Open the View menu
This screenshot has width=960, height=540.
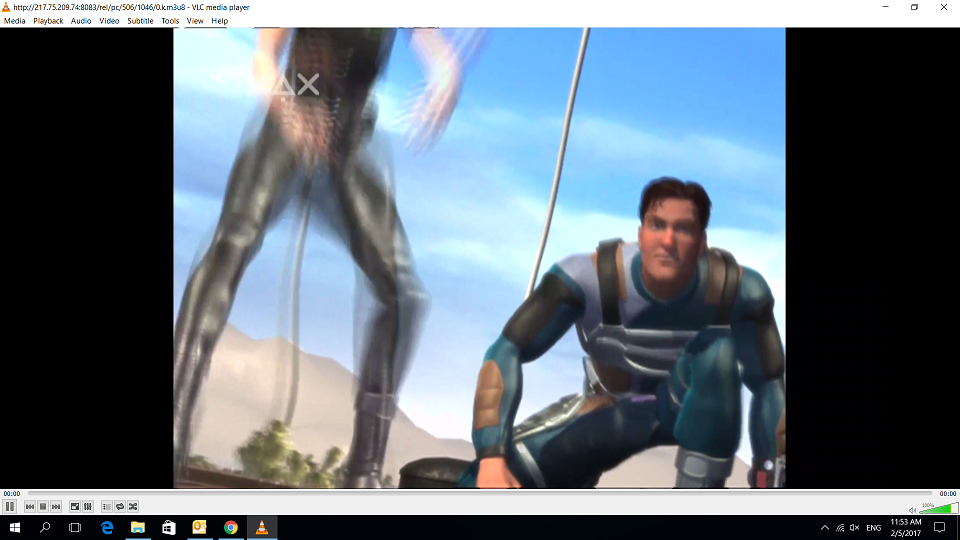coord(195,21)
